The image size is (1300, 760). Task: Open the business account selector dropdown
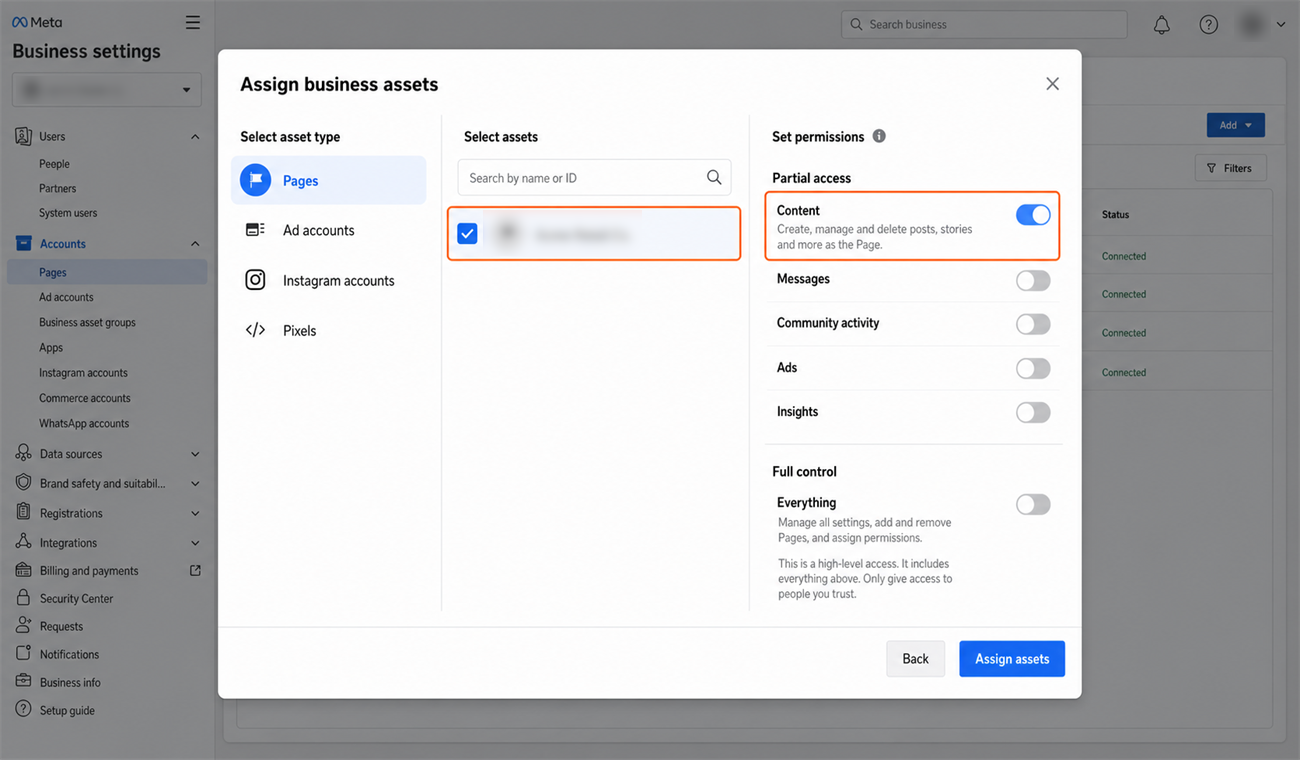(x=107, y=90)
